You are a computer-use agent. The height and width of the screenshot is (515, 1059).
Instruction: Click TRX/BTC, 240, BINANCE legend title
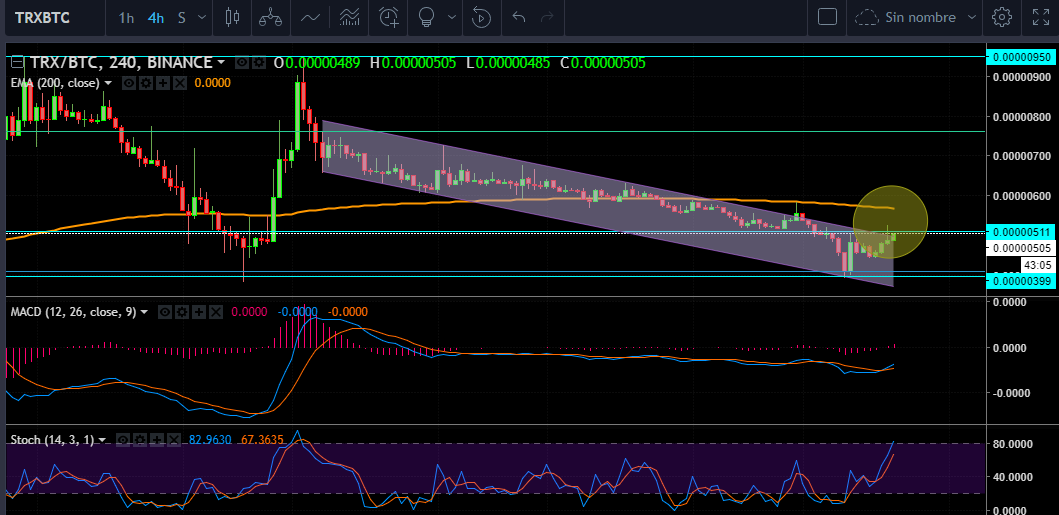(x=120, y=63)
